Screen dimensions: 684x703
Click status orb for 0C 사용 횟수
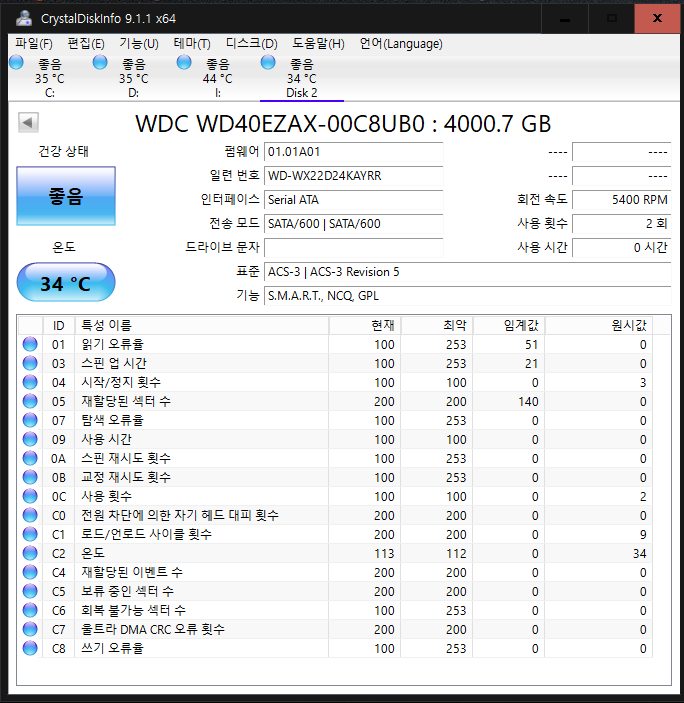point(30,496)
